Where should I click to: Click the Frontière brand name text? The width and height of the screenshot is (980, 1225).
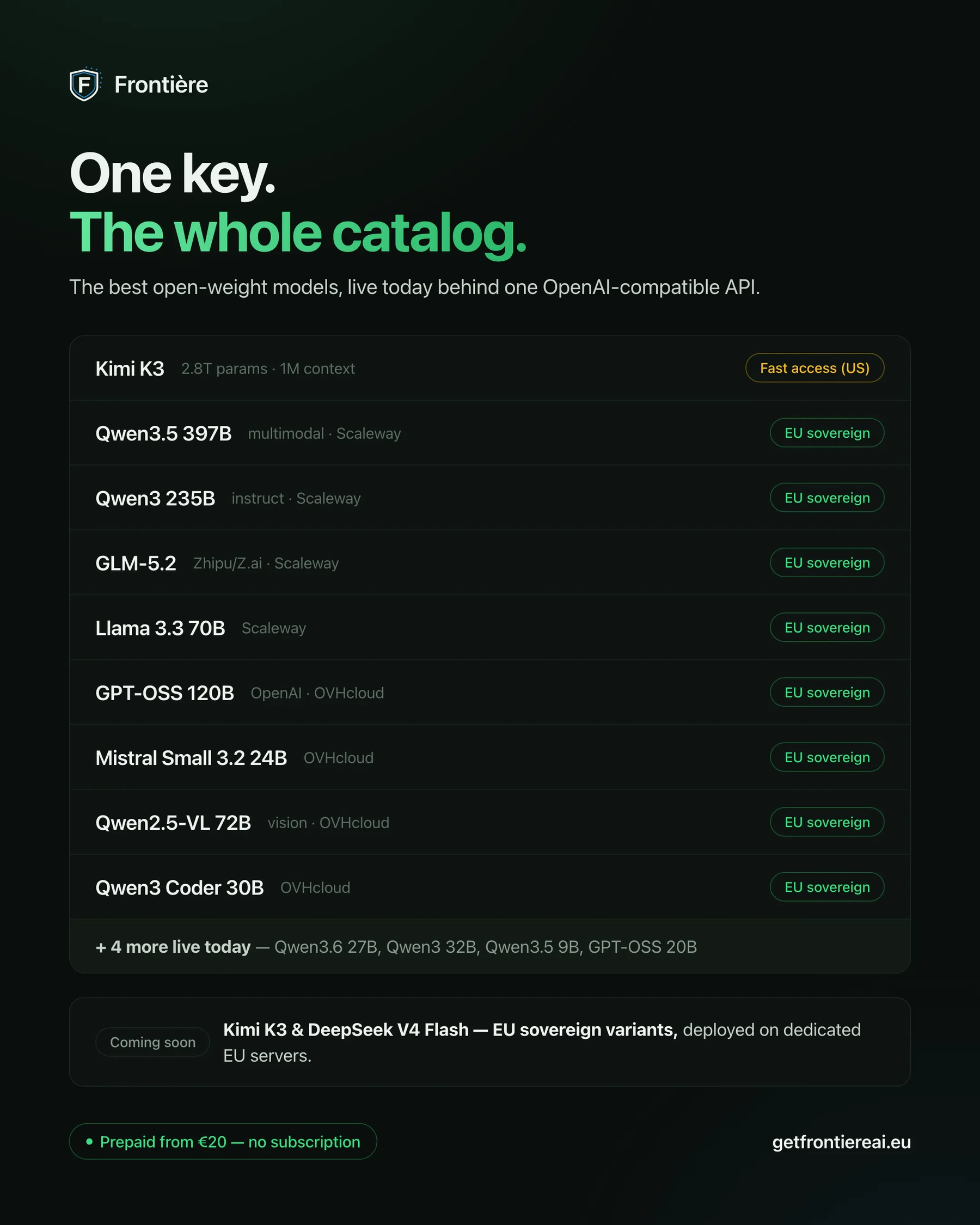coord(161,84)
